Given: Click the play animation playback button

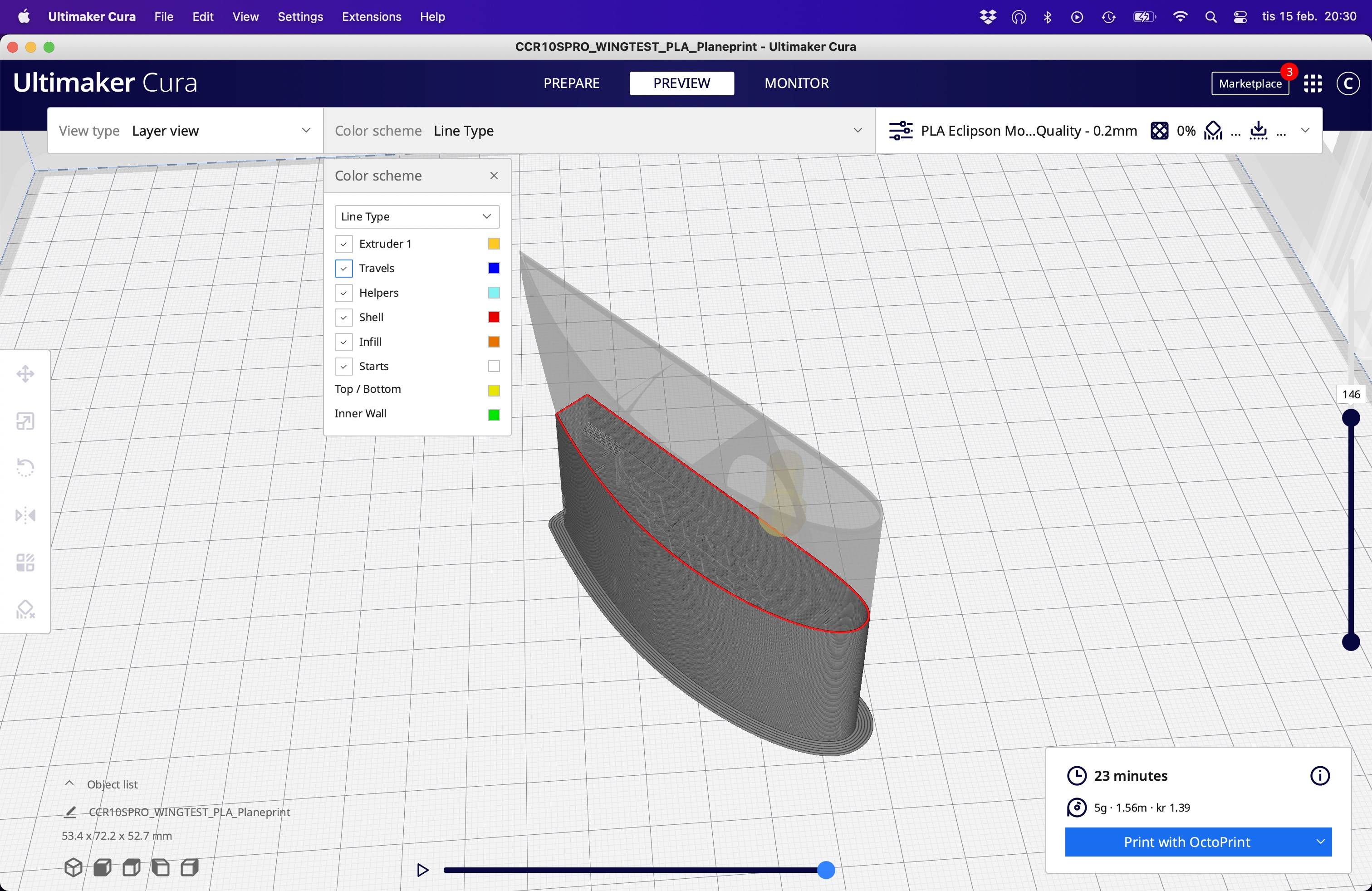Looking at the screenshot, I should tap(421, 870).
